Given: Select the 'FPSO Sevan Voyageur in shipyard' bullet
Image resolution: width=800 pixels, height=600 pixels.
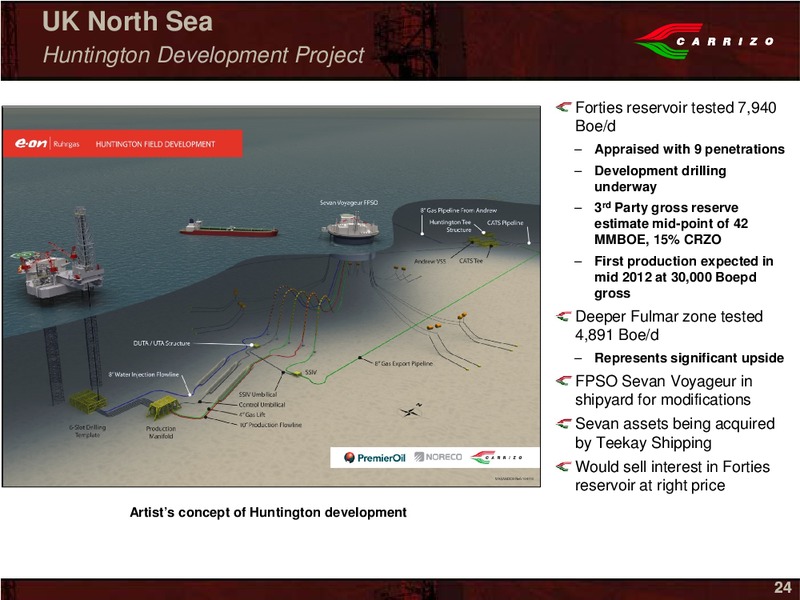Looking at the screenshot, I should pos(664,390).
